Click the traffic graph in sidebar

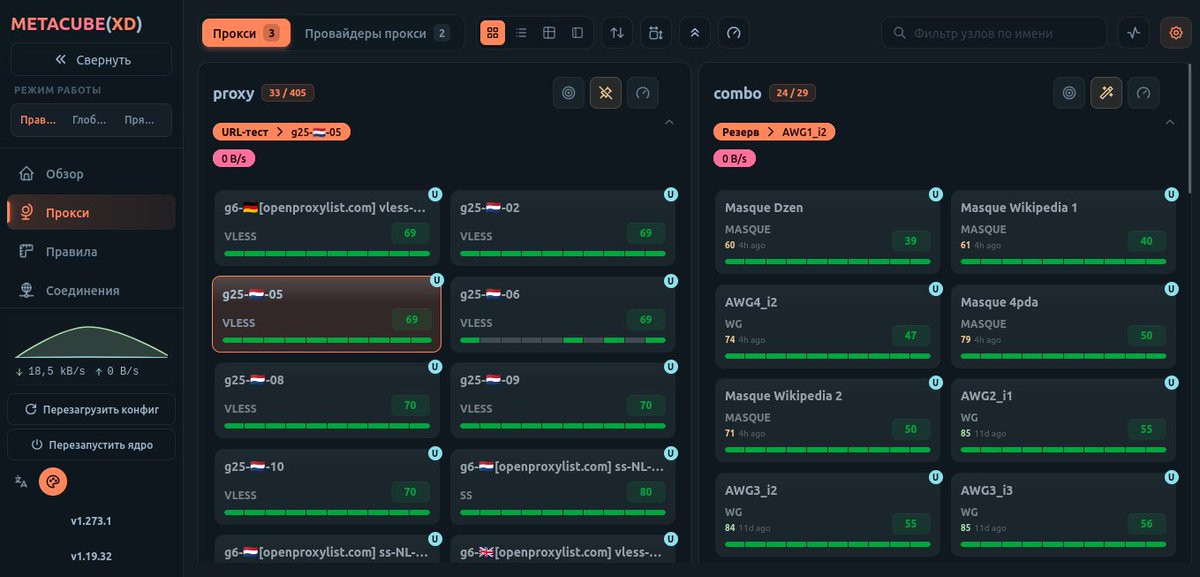pyautogui.click(x=91, y=342)
